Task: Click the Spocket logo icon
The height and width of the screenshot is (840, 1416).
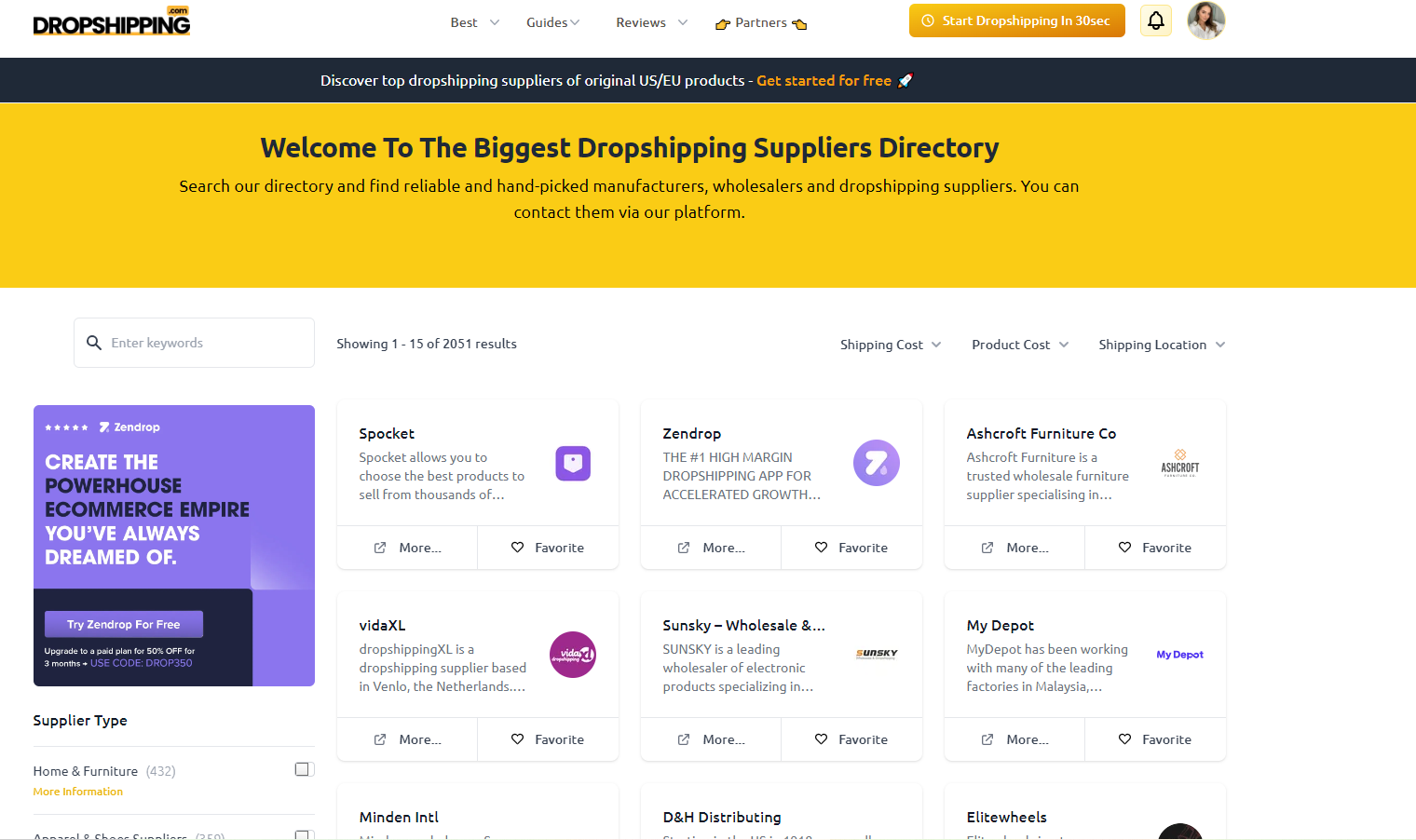Action: [573, 463]
